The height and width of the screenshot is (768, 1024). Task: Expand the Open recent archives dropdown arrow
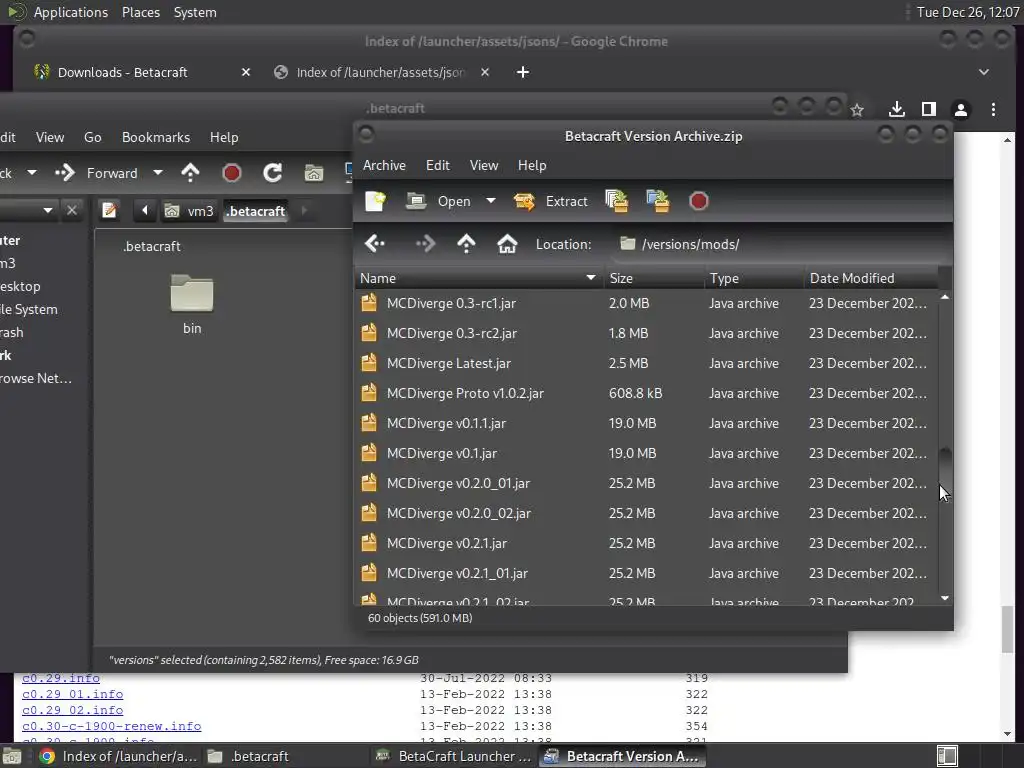(490, 201)
